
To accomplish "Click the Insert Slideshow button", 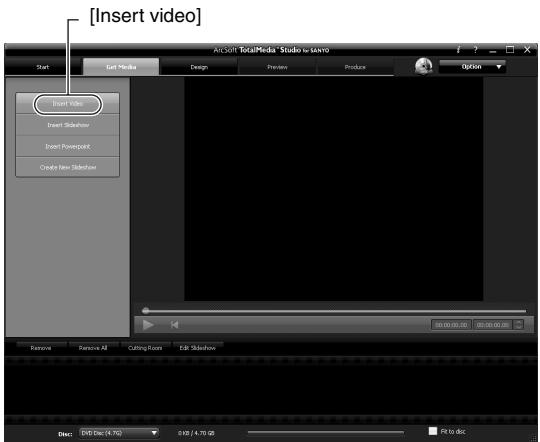I will tap(68, 125).
